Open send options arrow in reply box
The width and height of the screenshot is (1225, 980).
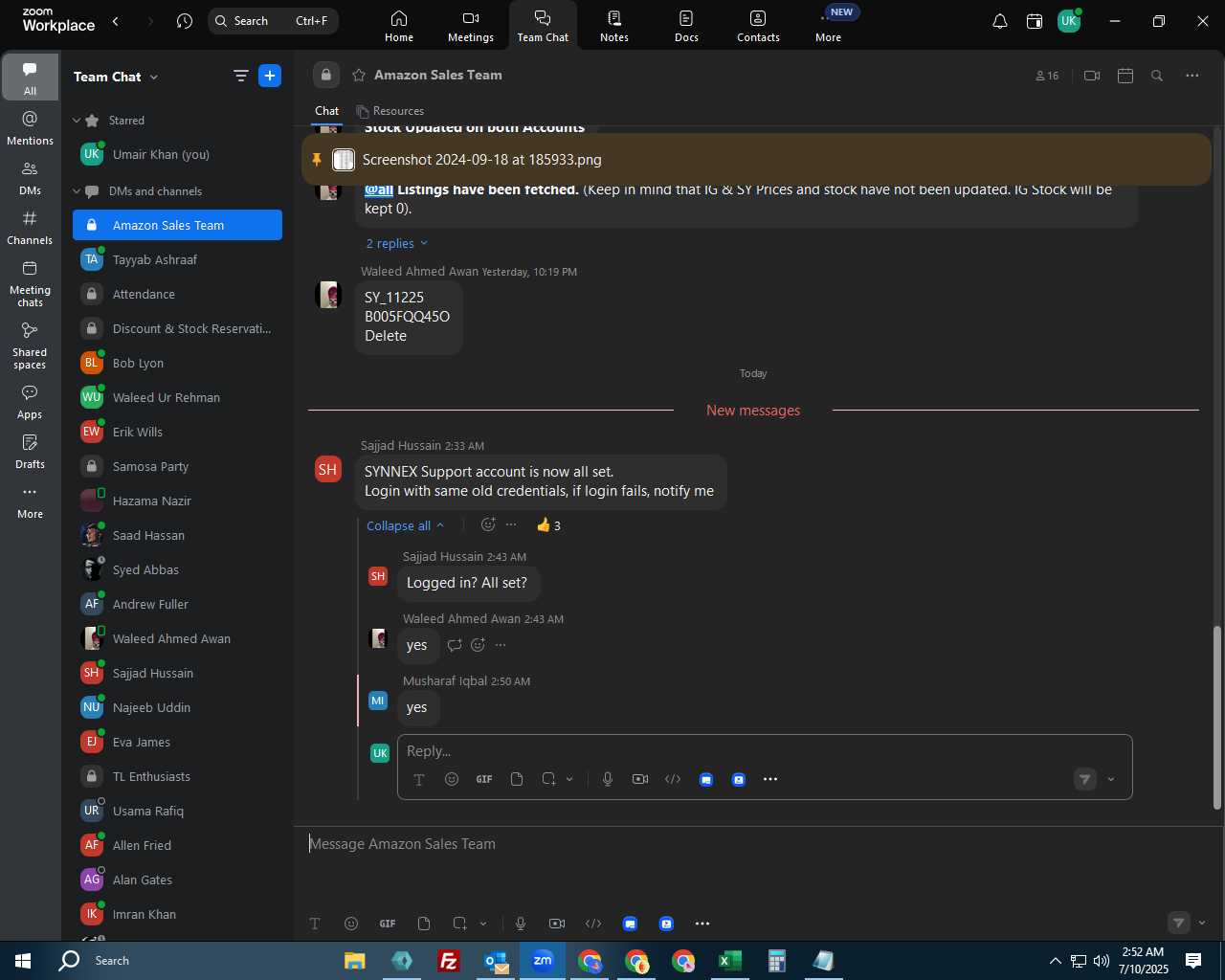(1111, 779)
